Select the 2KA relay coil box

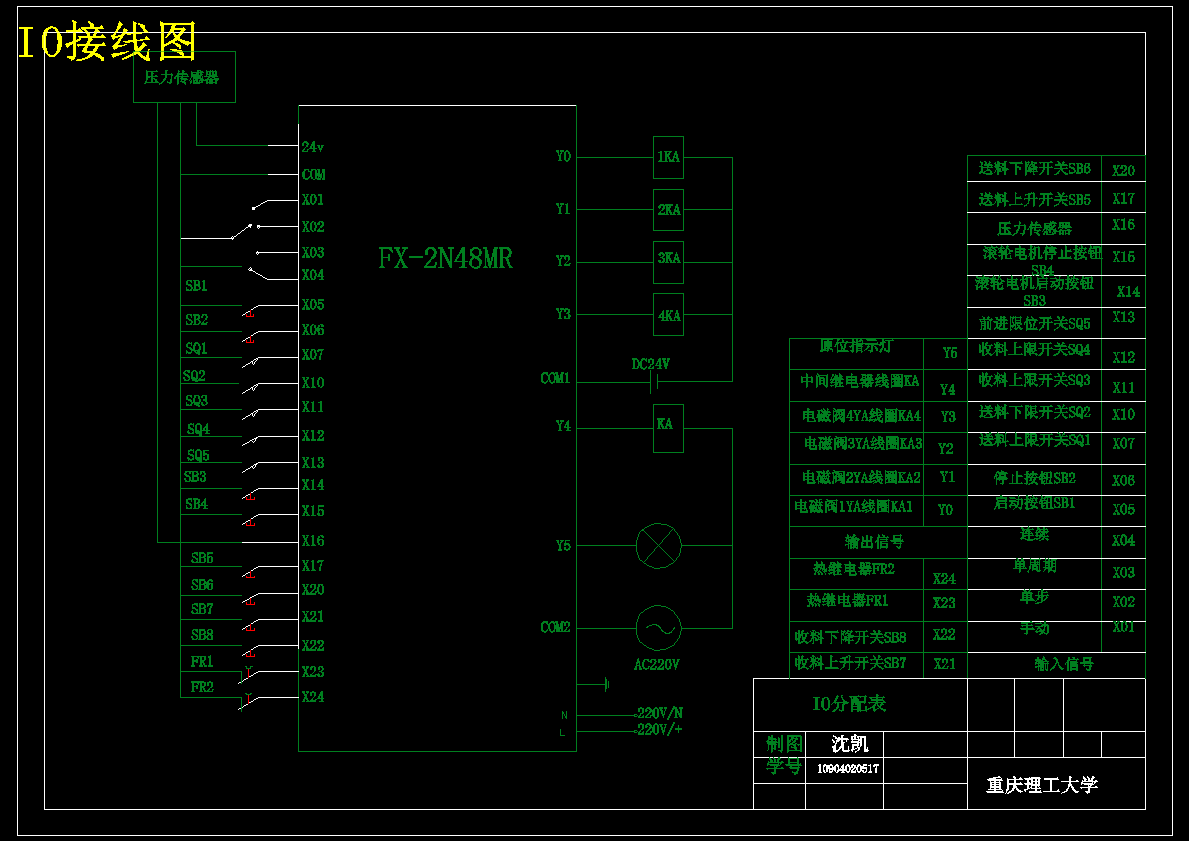(668, 210)
